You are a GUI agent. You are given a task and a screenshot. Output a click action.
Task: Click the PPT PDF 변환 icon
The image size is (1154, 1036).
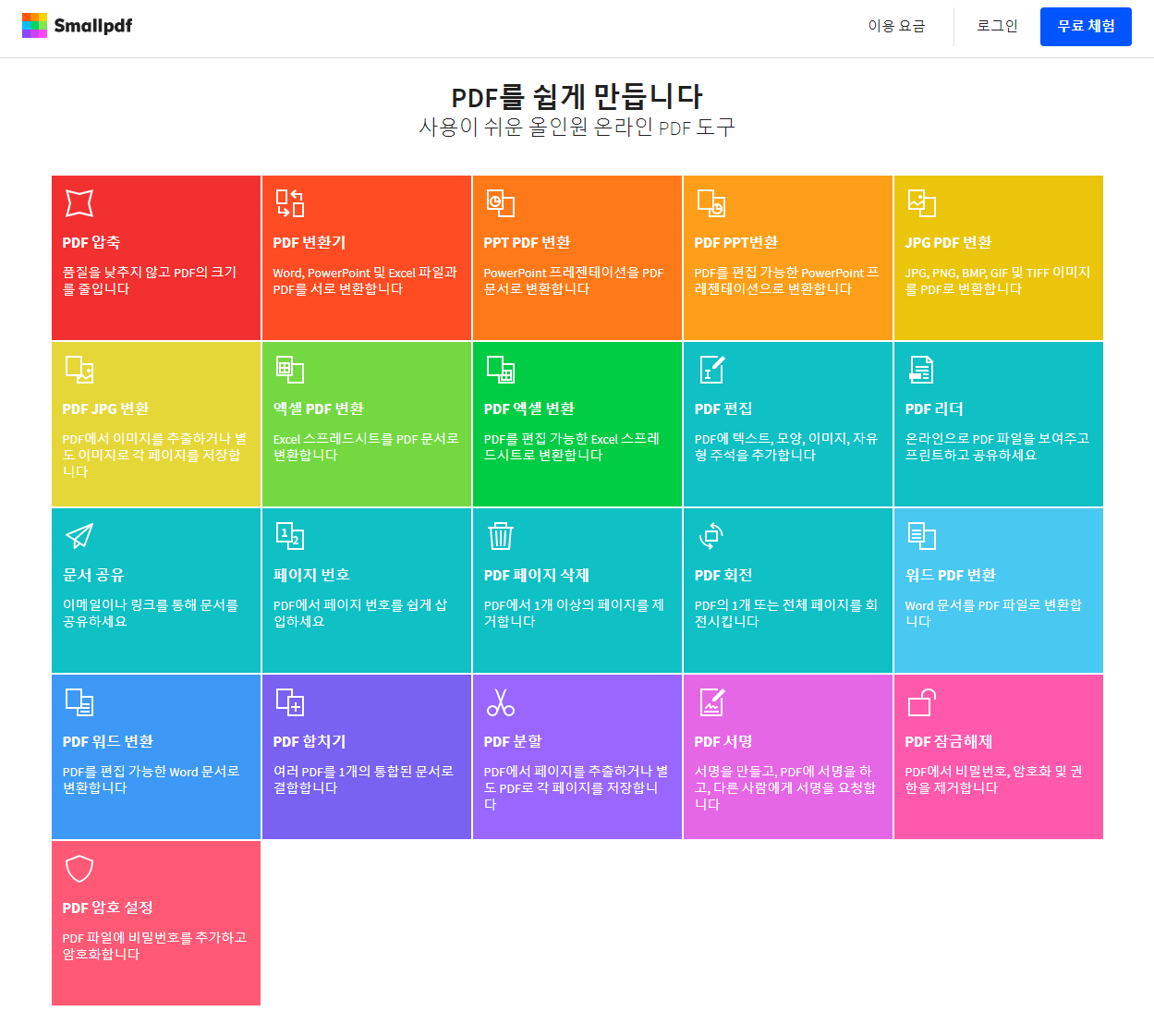click(501, 203)
